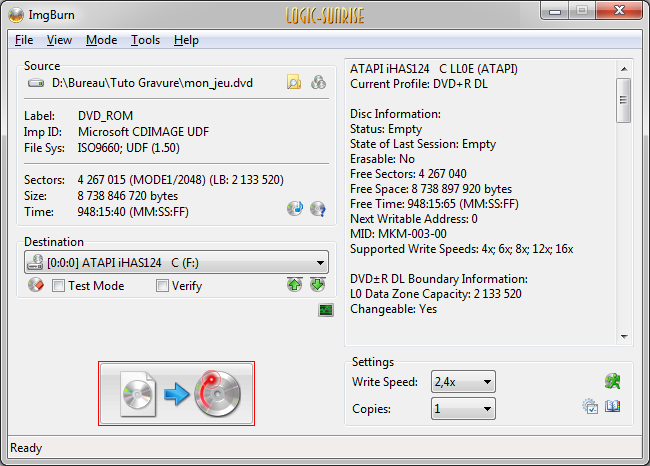Minimize the ImgBurn window

click(x=555, y=11)
